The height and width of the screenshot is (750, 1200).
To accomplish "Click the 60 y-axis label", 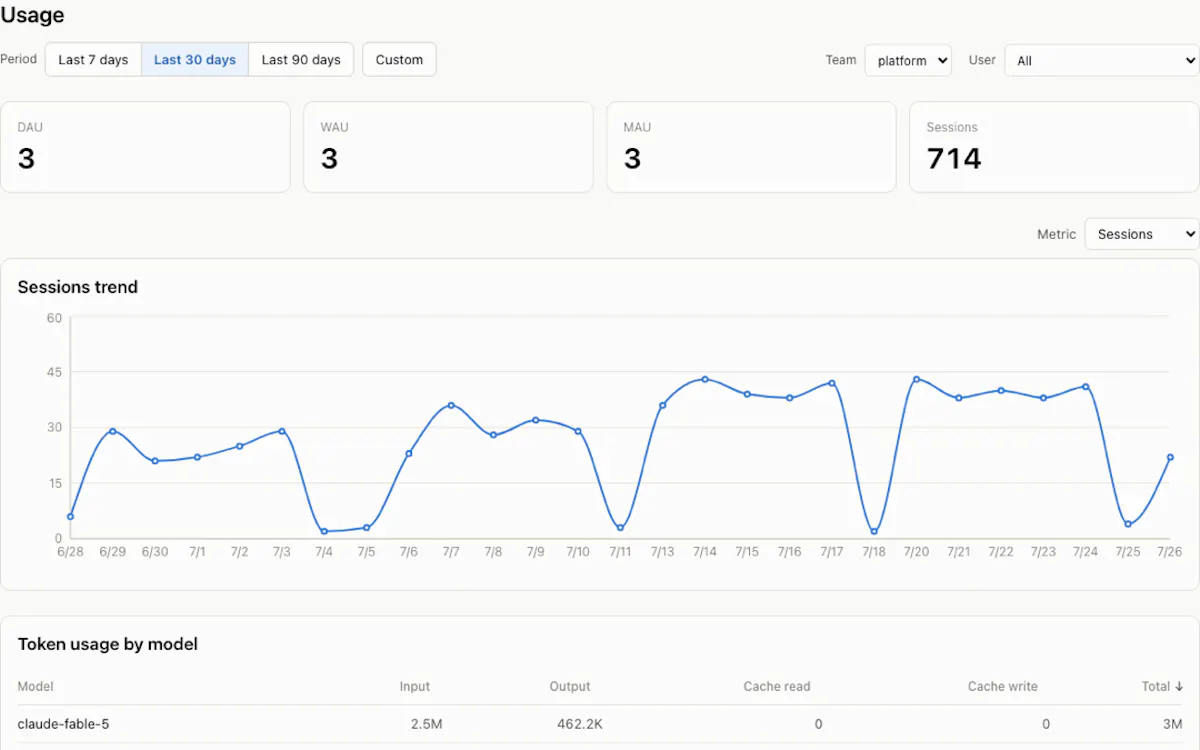I will click(x=54, y=318).
